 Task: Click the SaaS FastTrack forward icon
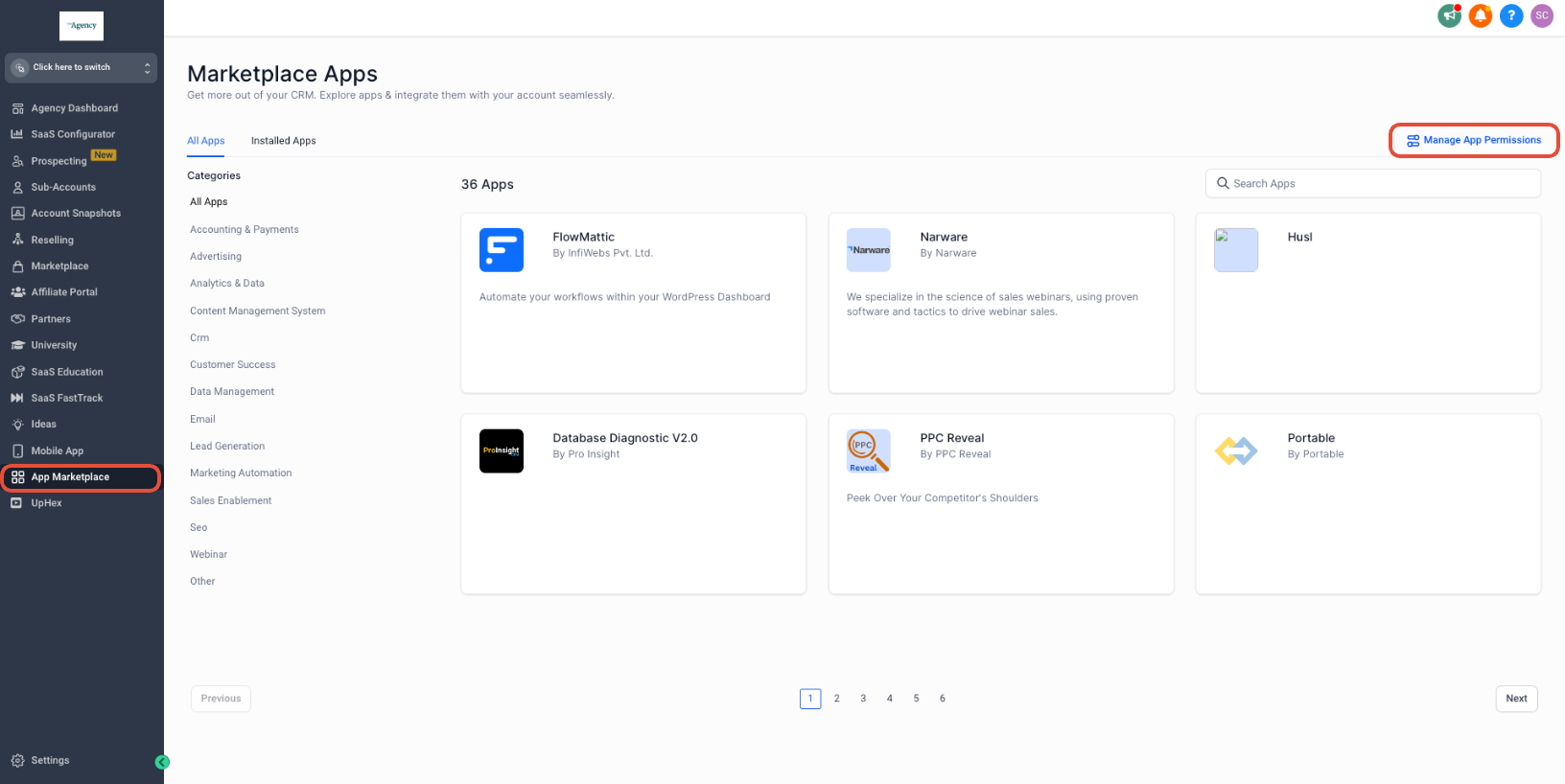[17, 398]
